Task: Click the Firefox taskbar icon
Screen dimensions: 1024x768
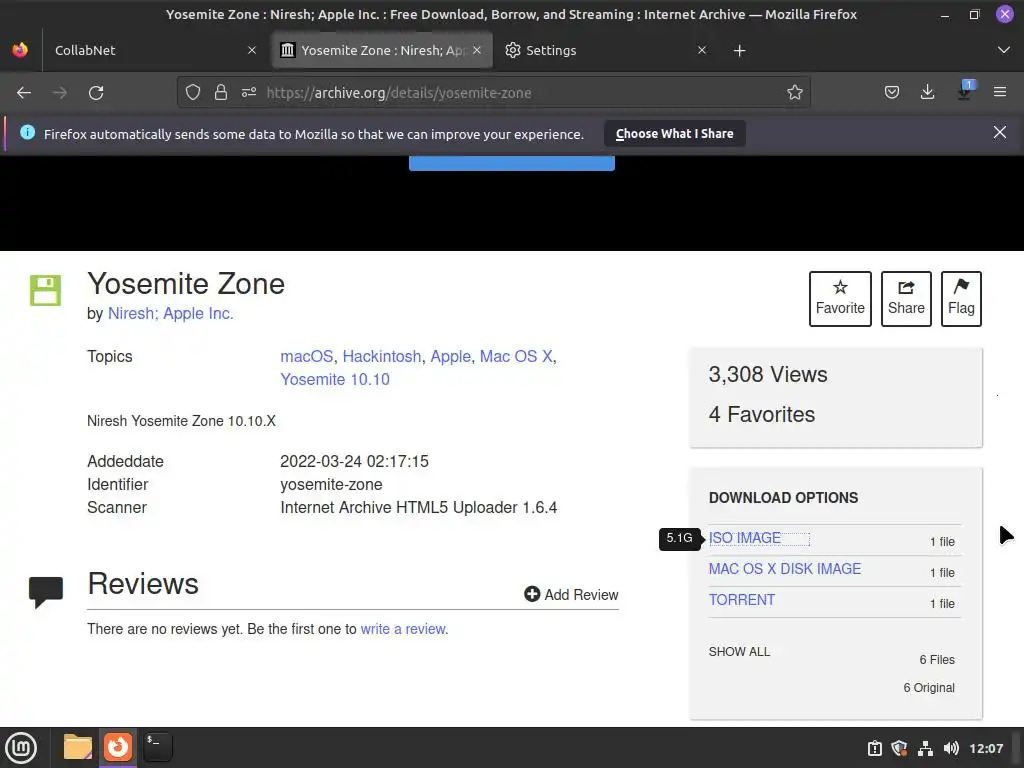Action: pos(118,748)
